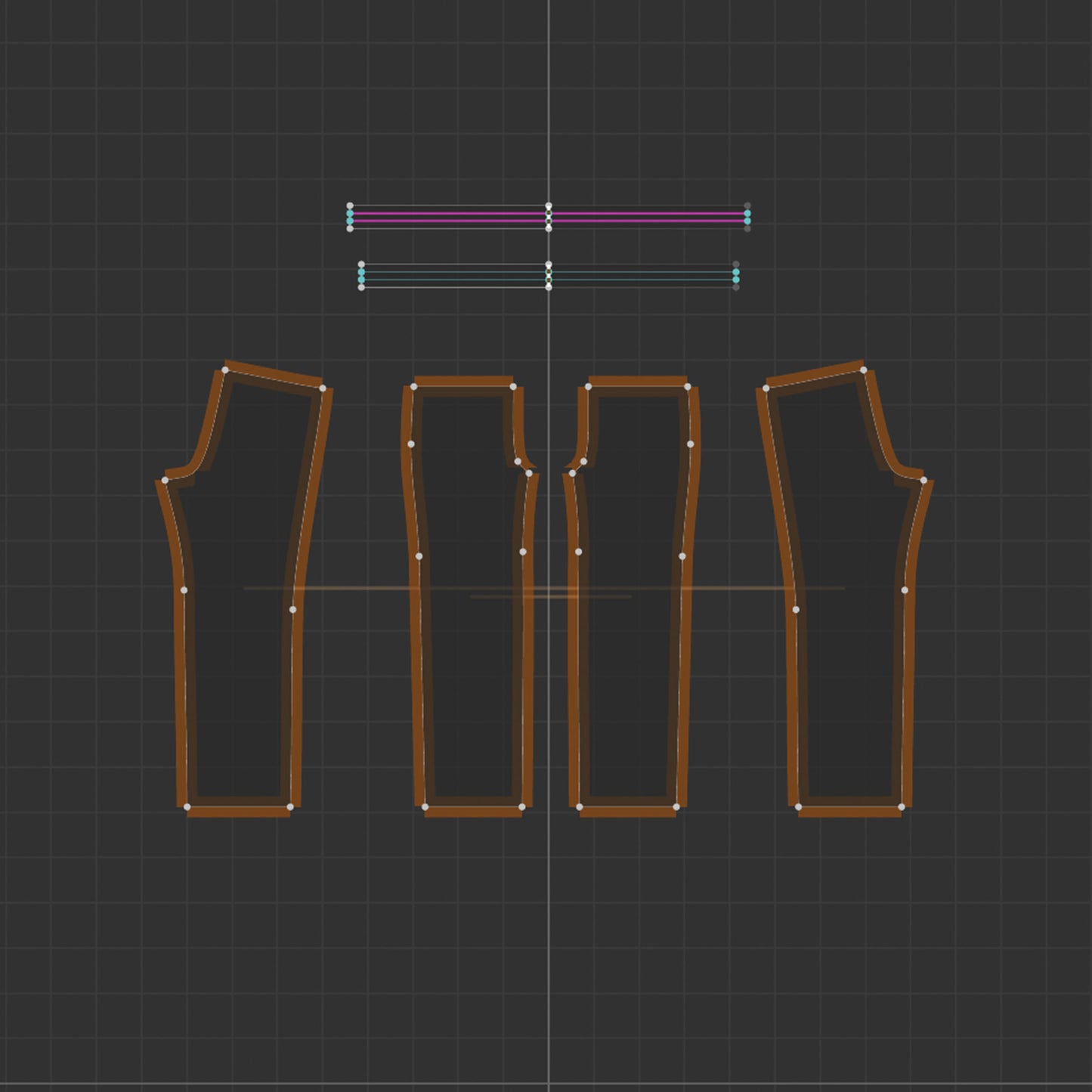The width and height of the screenshot is (1092, 1092).
Task: Click bottom-right hem point of far-right piece
Action: pyautogui.click(x=901, y=807)
